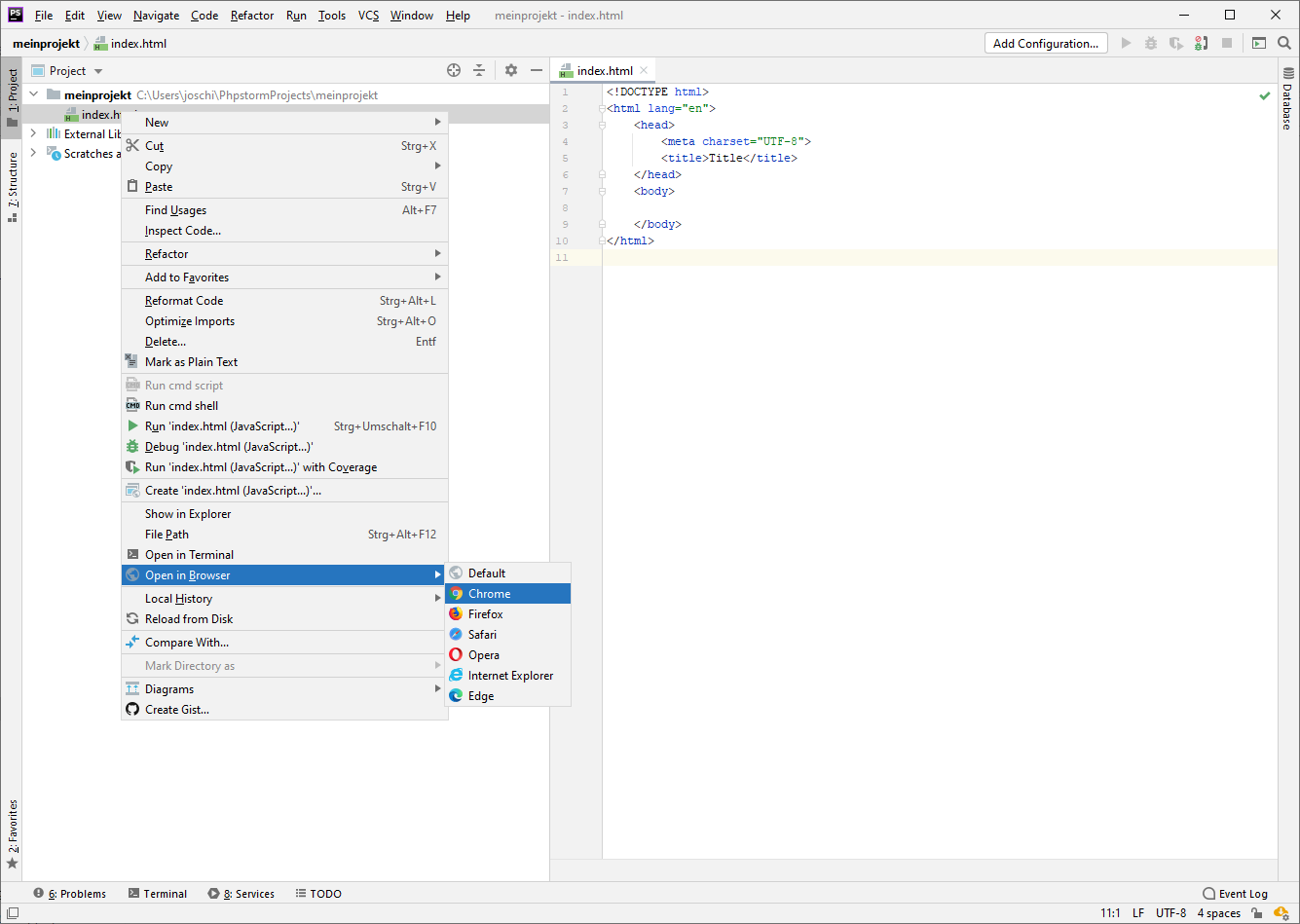Viewport: 1300px width, 924px height.
Task: Click the Collapse All icon in Project panel
Action: point(479,70)
